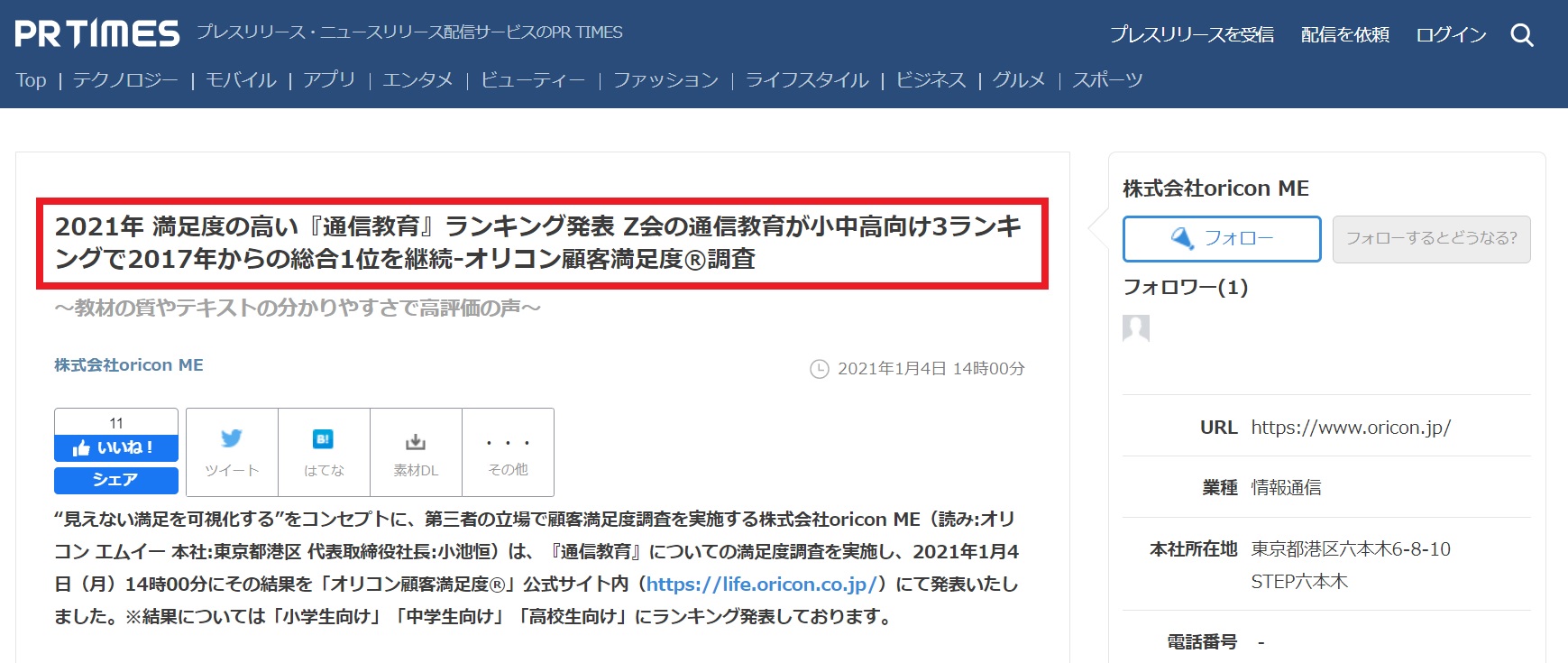The height and width of the screenshot is (663, 1568).
Task: Open the テクノロジー category
Action: [x=125, y=80]
